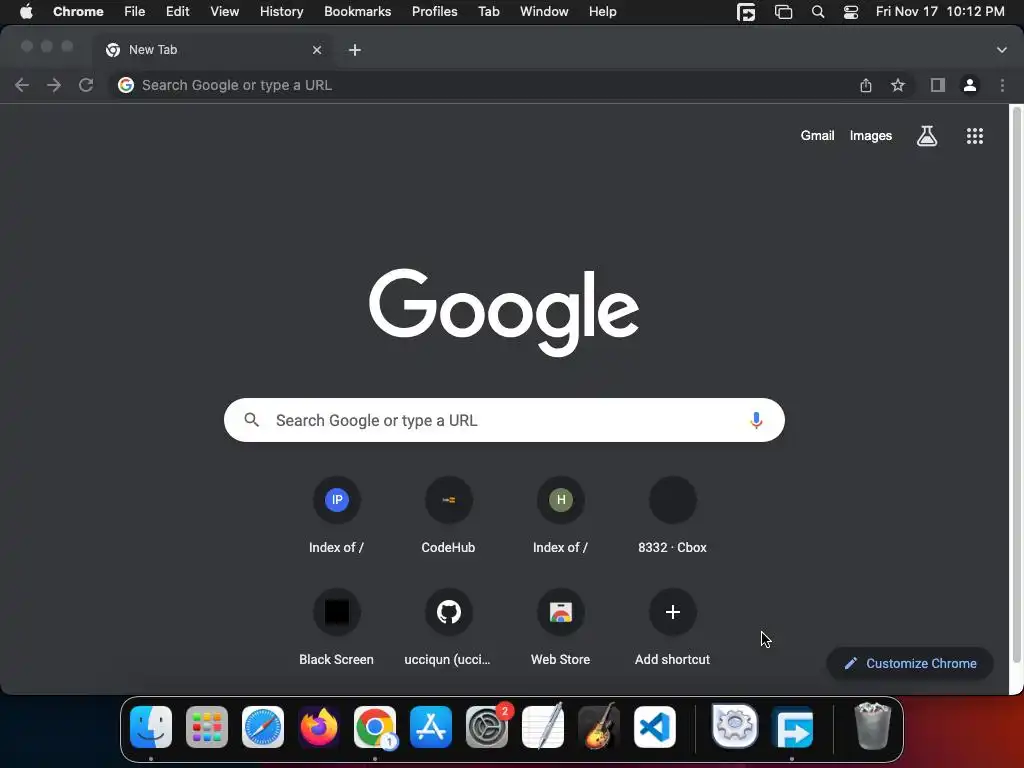Open Control Center in menu bar

click(x=850, y=12)
